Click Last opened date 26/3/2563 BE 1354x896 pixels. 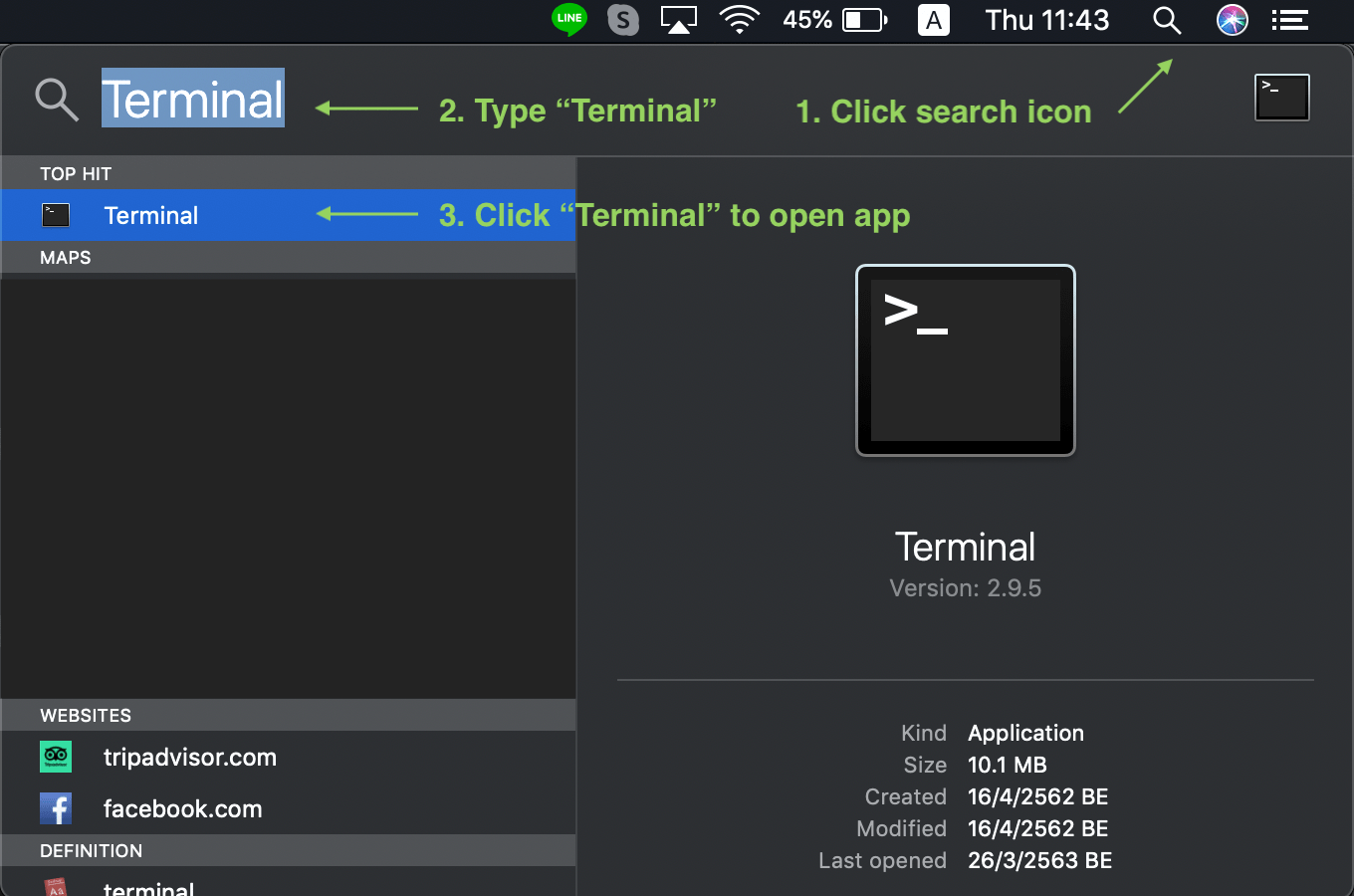pos(1040,860)
